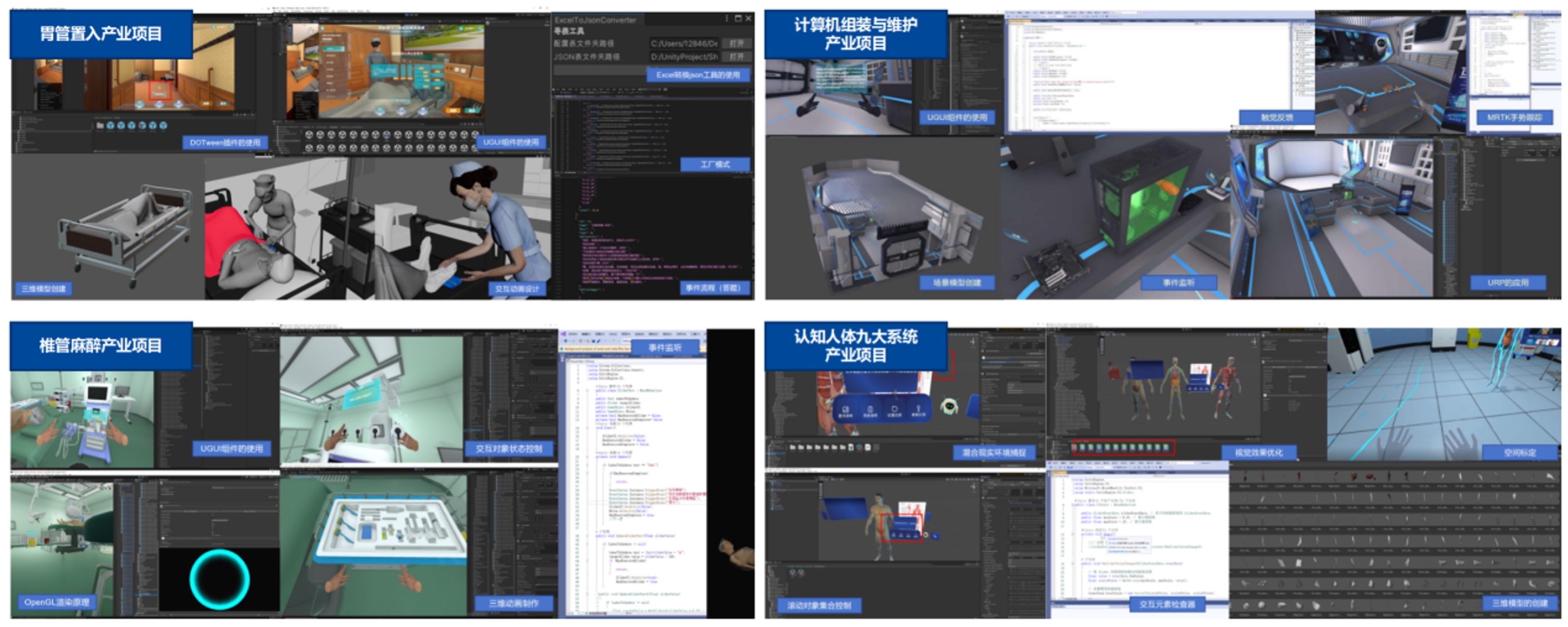Viewport: 1568px width, 627px height.
Task: Click the 计算机组装与维护产业项目 title banner
Action: [855, 34]
